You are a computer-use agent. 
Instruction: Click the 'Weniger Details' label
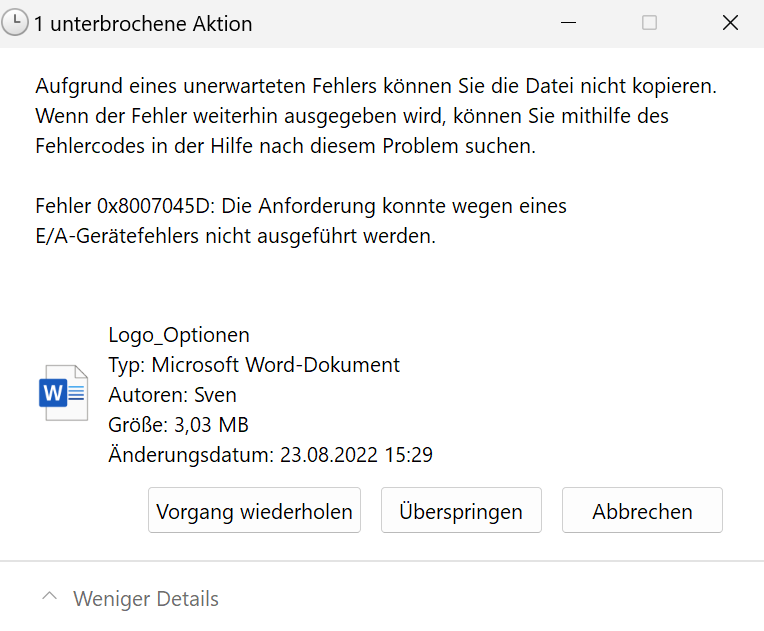(146, 599)
